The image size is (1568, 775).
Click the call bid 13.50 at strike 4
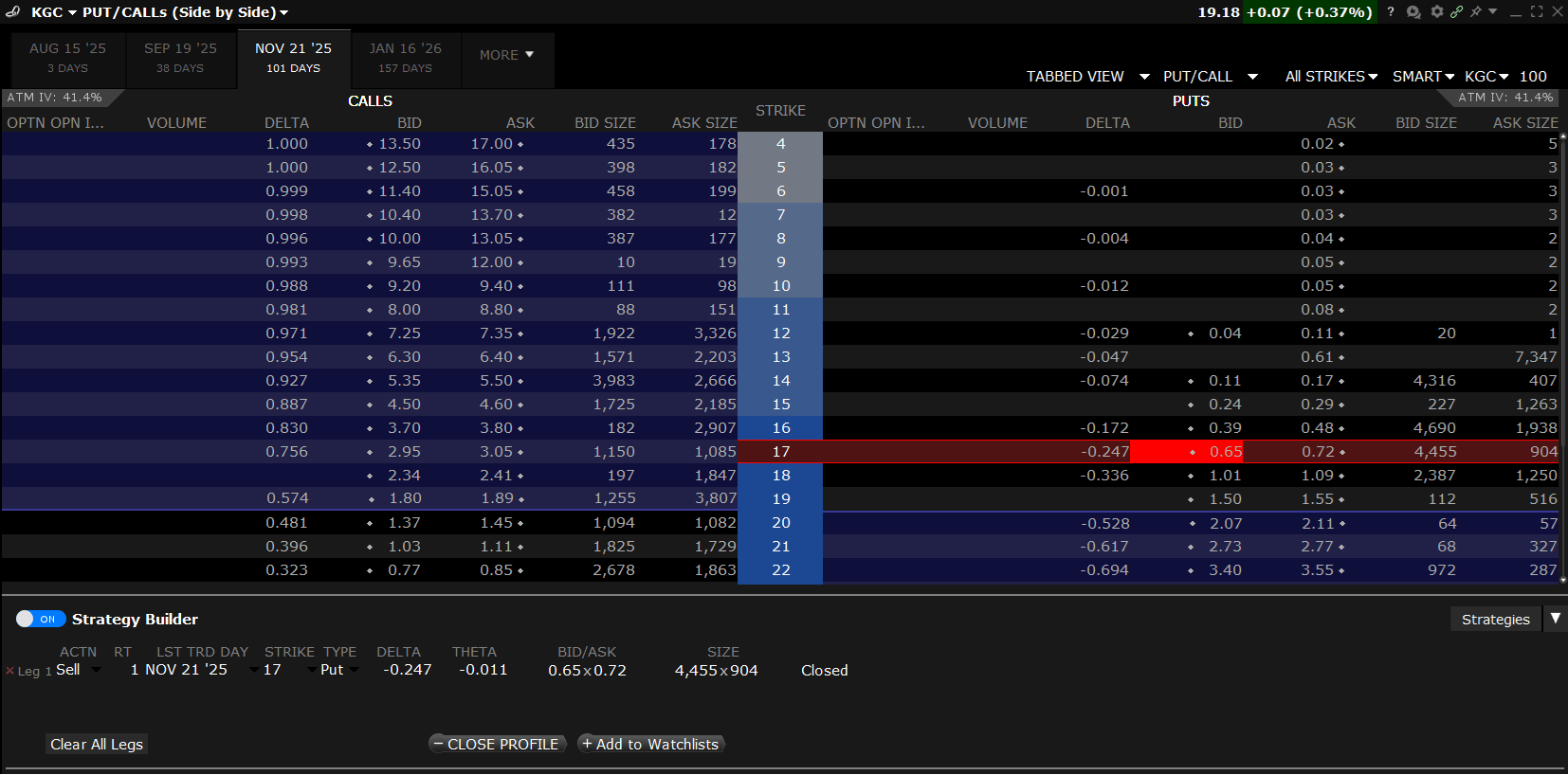point(399,144)
